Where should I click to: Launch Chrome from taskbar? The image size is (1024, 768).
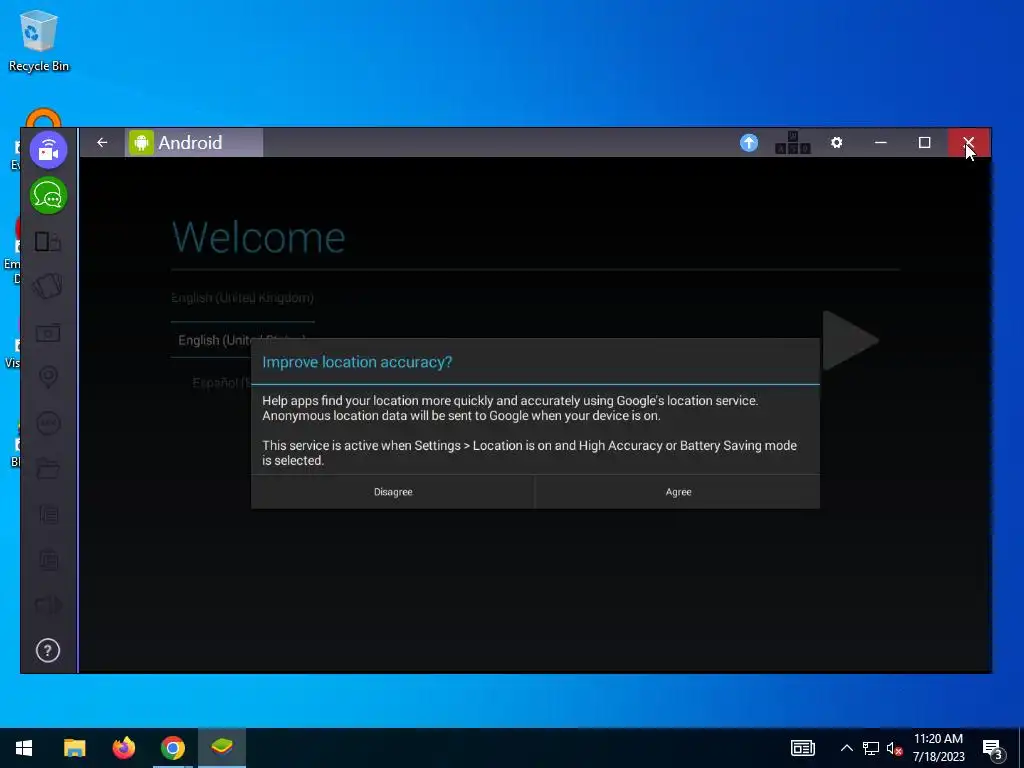[x=172, y=748]
